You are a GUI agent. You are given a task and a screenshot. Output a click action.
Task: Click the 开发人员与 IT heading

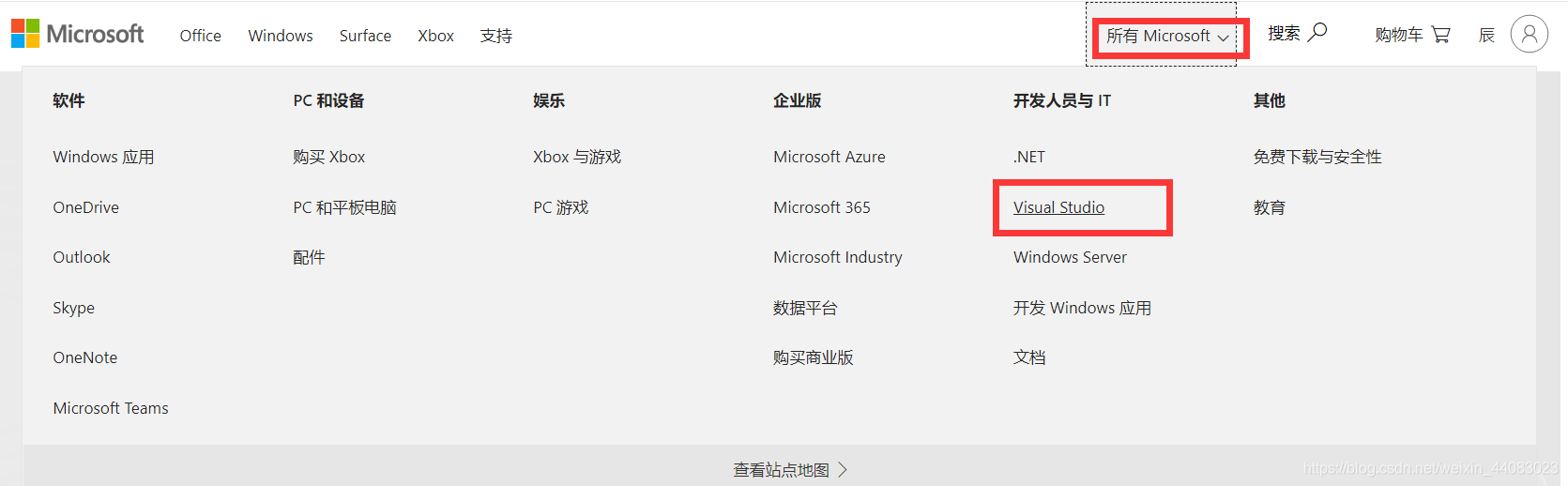tap(1062, 100)
